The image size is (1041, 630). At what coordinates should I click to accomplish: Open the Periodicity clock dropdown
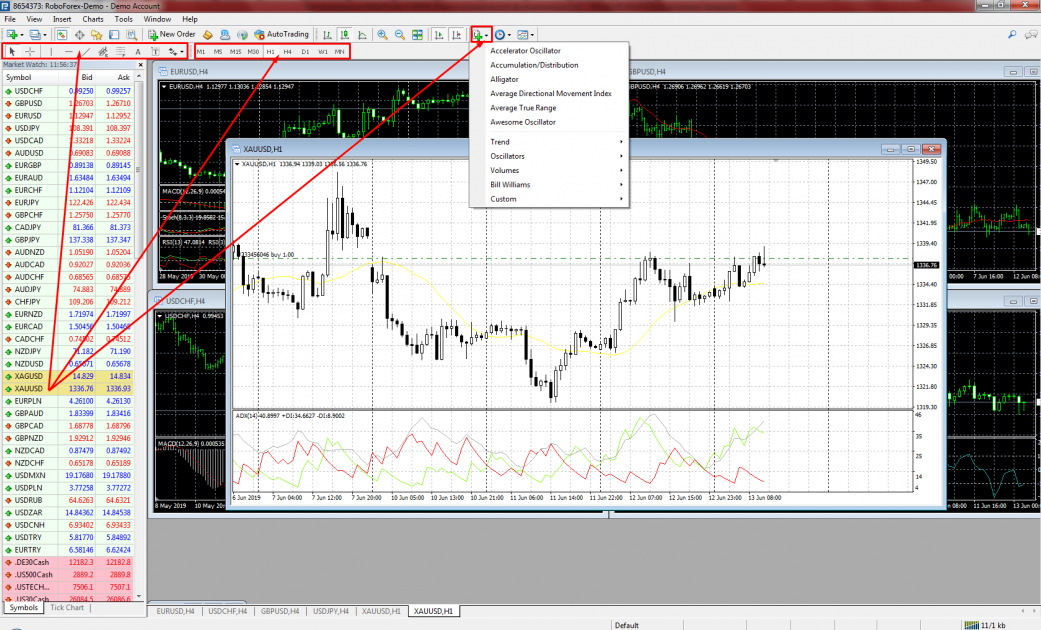pyautogui.click(x=503, y=34)
